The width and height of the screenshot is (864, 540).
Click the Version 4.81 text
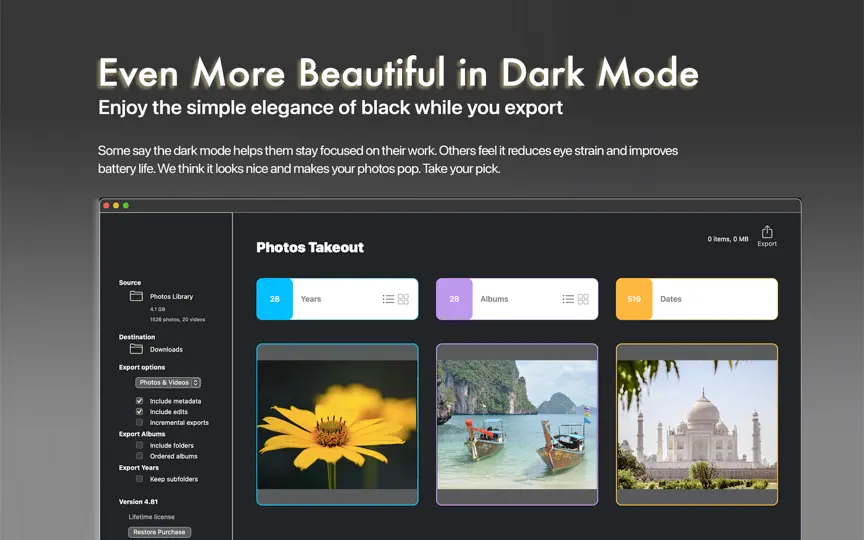[138, 502]
